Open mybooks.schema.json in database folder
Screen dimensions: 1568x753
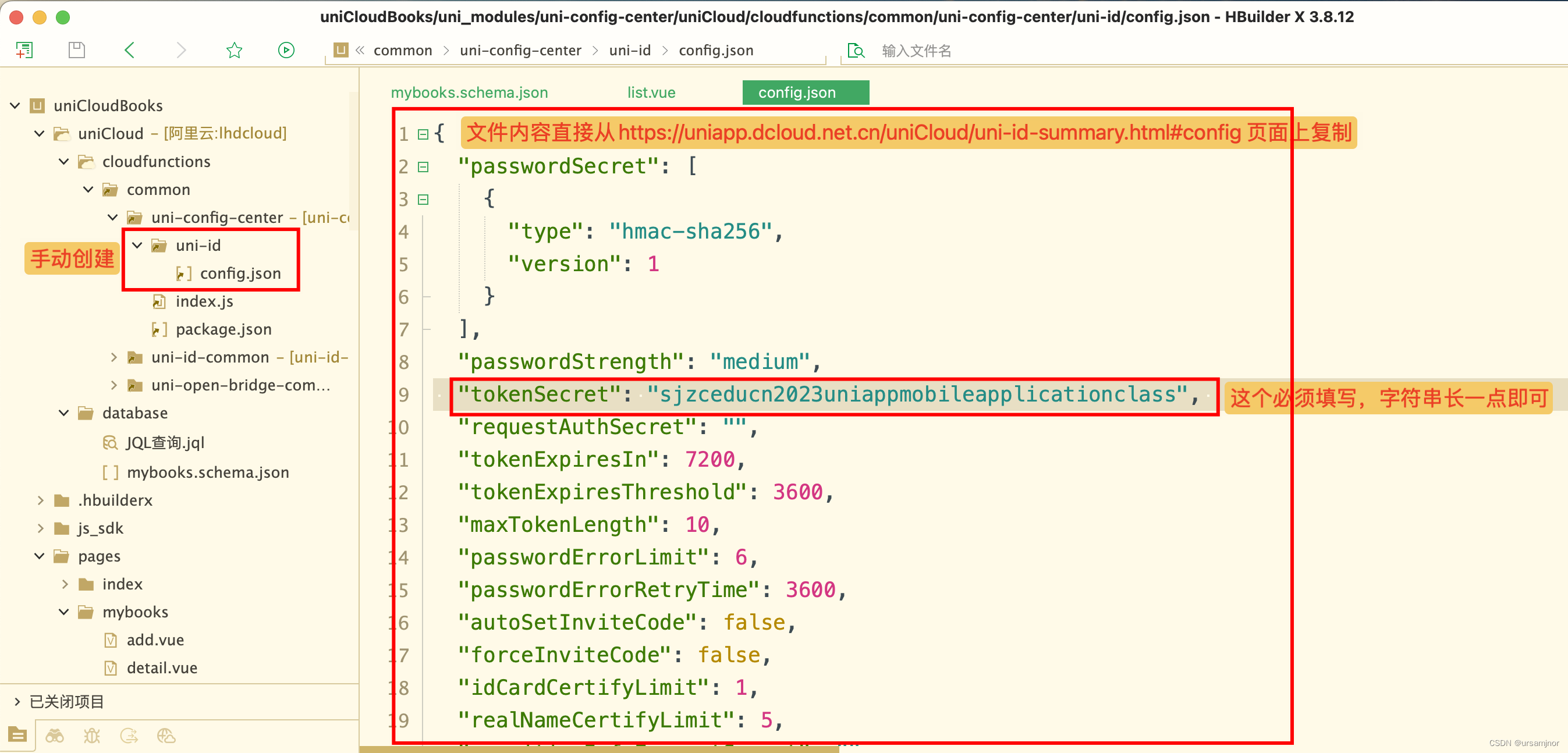click(x=208, y=473)
